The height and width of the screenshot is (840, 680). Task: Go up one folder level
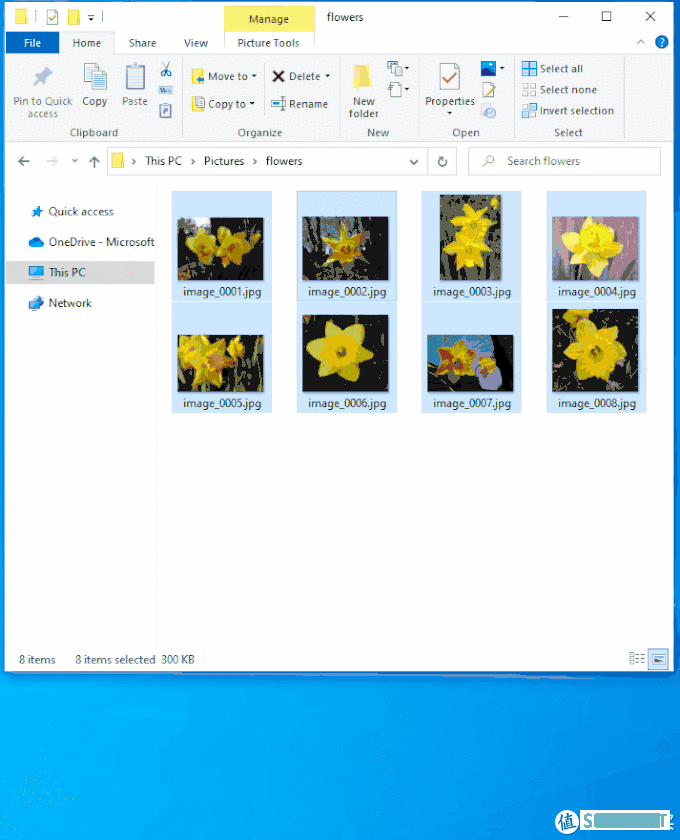pos(94,161)
